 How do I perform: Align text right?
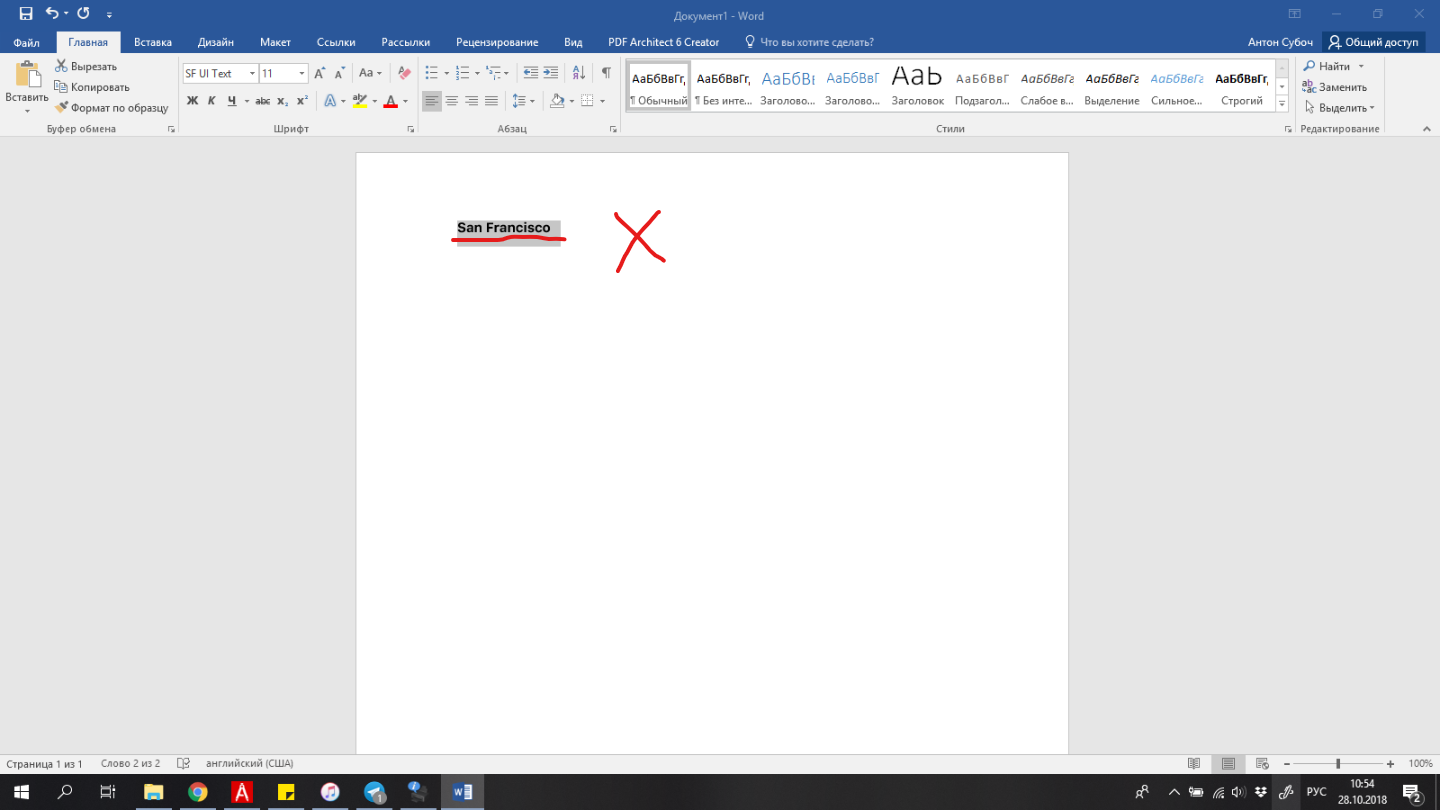pos(471,101)
